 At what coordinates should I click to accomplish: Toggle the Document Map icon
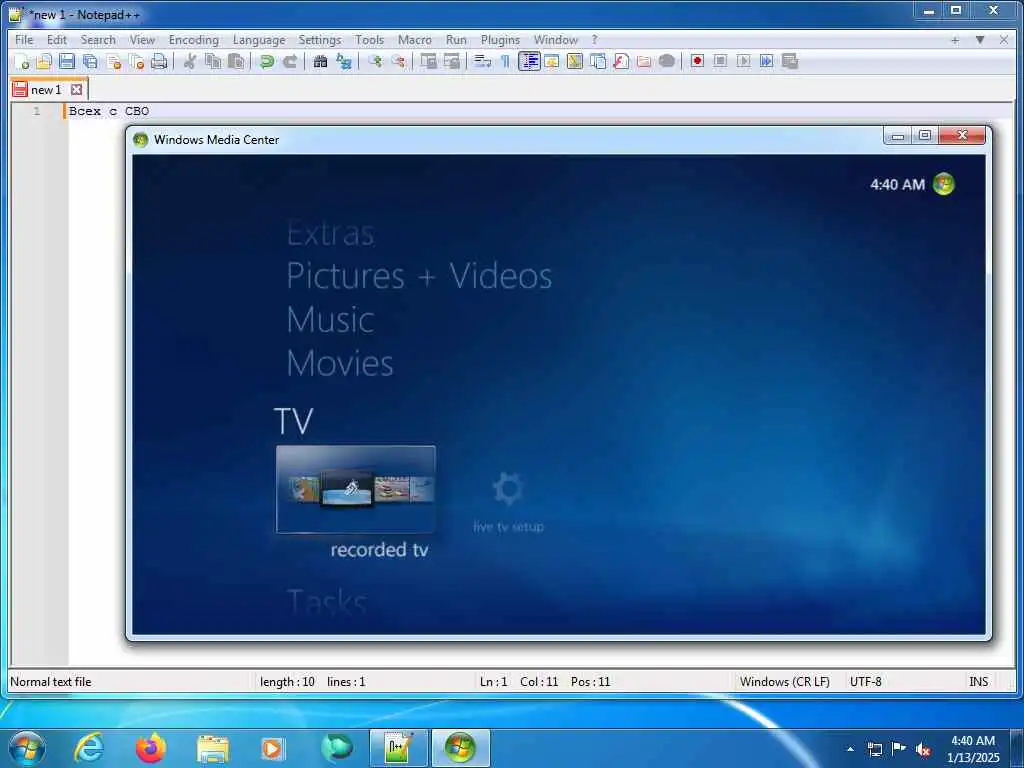[x=575, y=61]
